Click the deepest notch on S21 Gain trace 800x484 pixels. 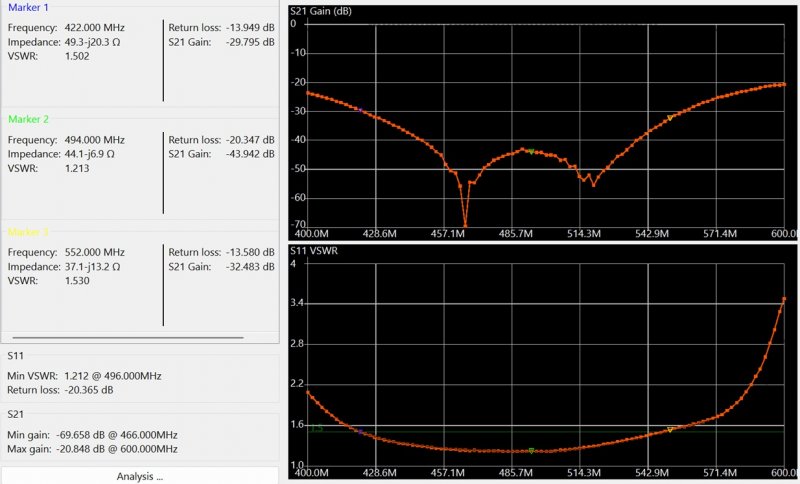465,225
